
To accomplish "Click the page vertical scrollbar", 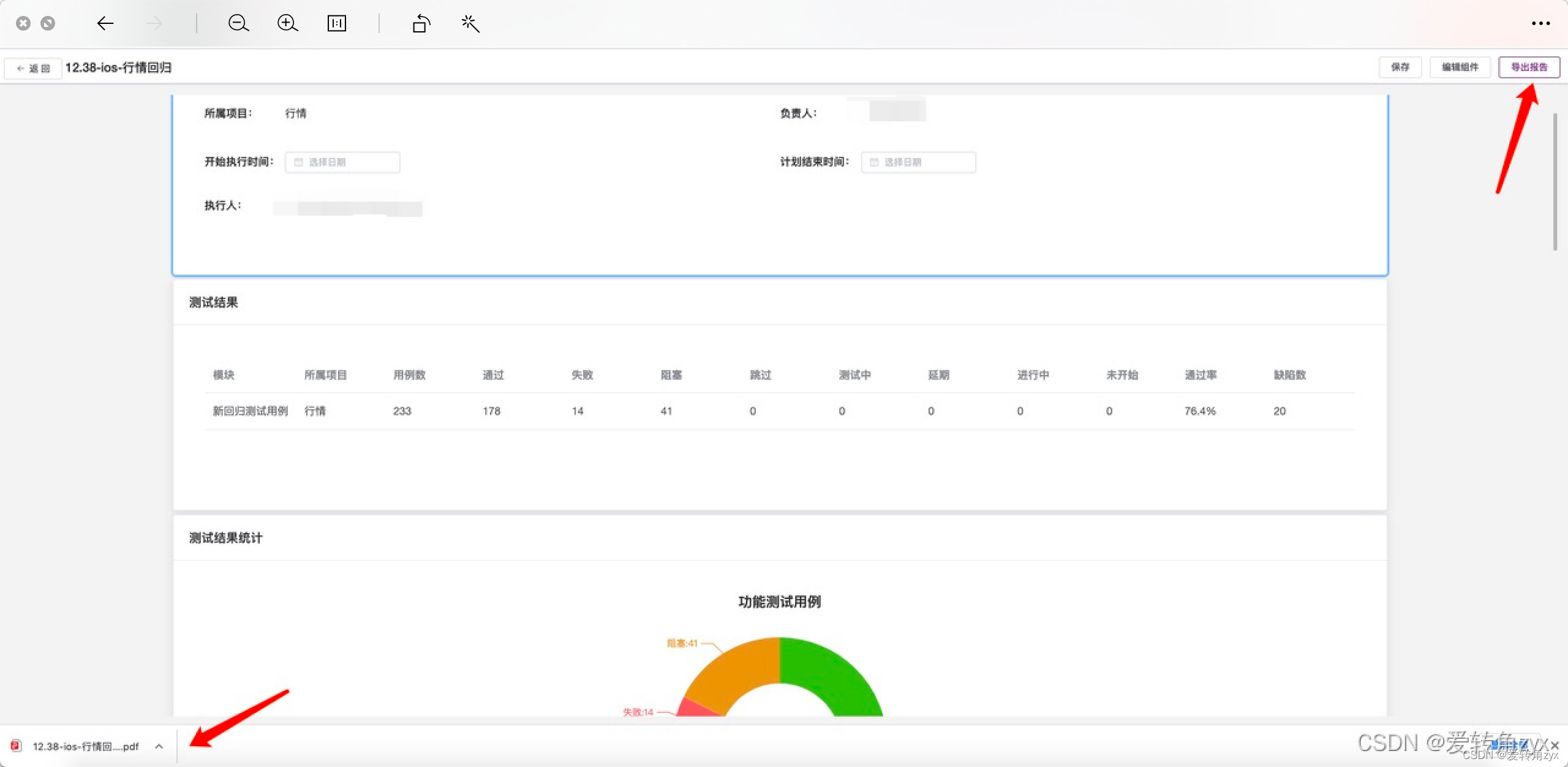I will point(1555,181).
